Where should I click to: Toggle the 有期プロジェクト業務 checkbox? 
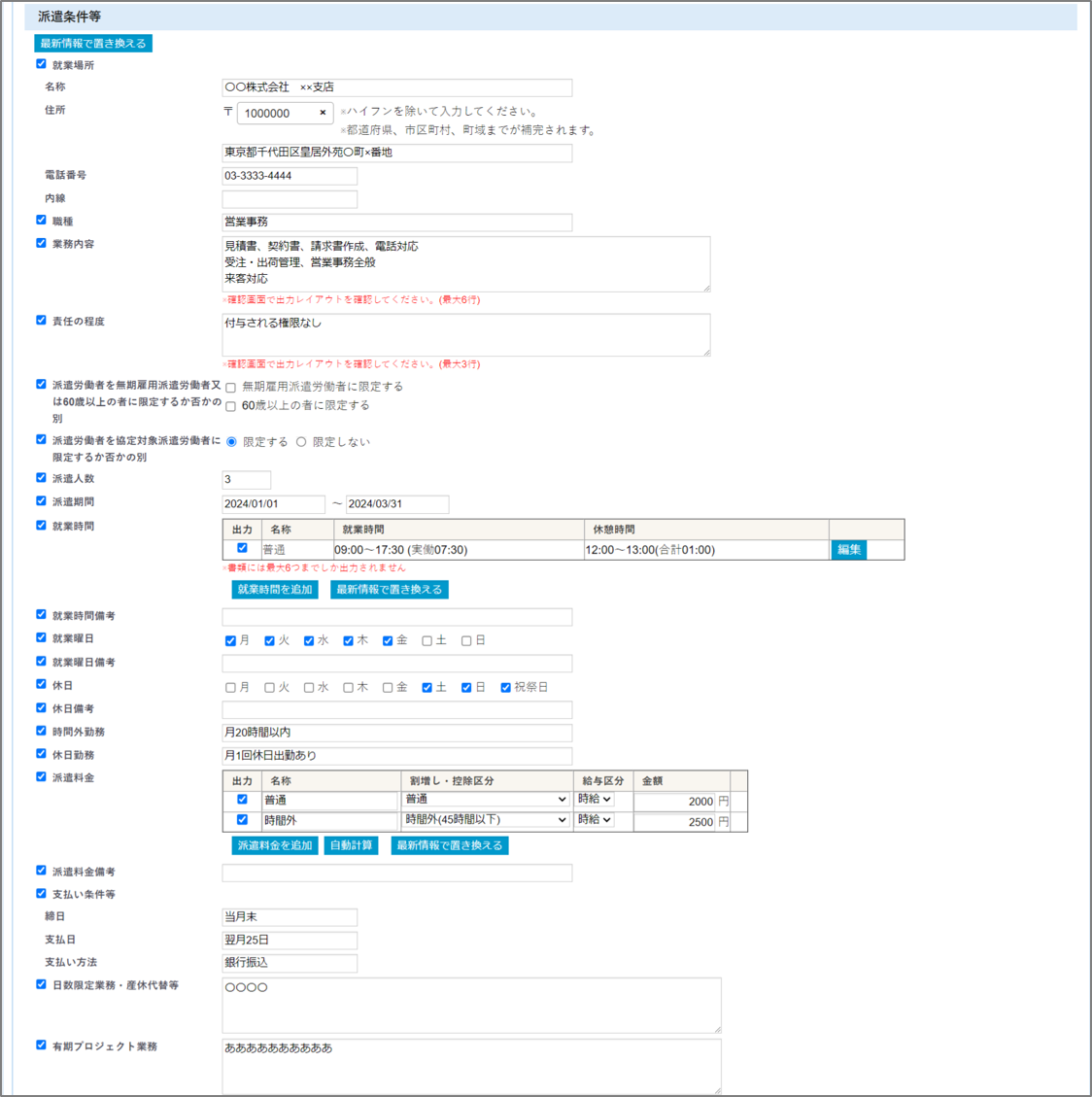(41, 1046)
